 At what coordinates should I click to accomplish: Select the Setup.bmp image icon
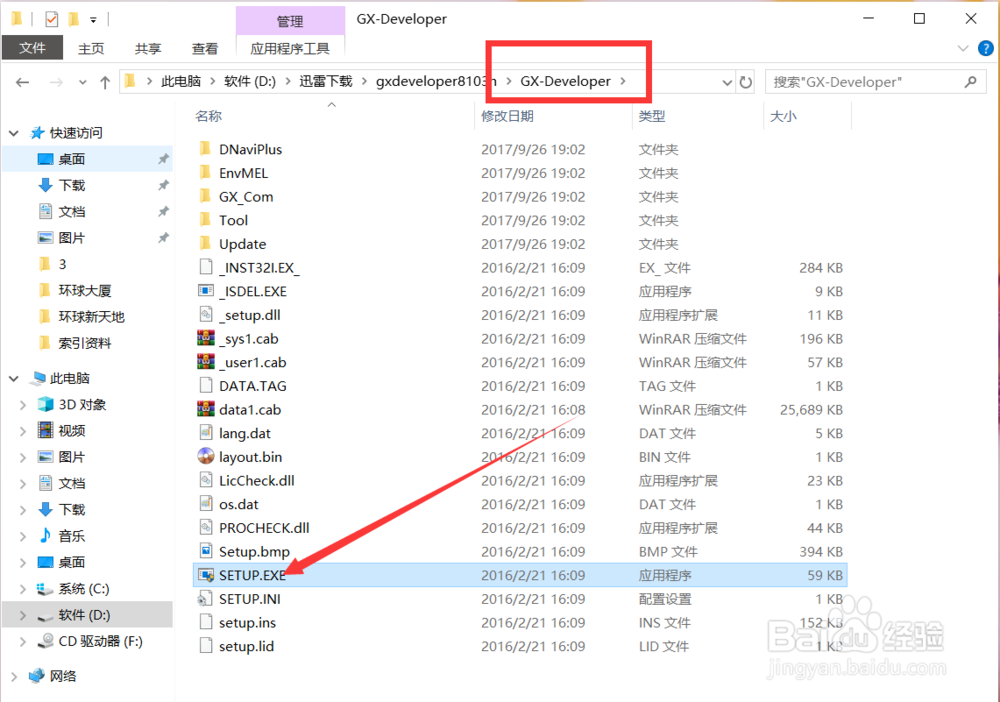(206, 551)
